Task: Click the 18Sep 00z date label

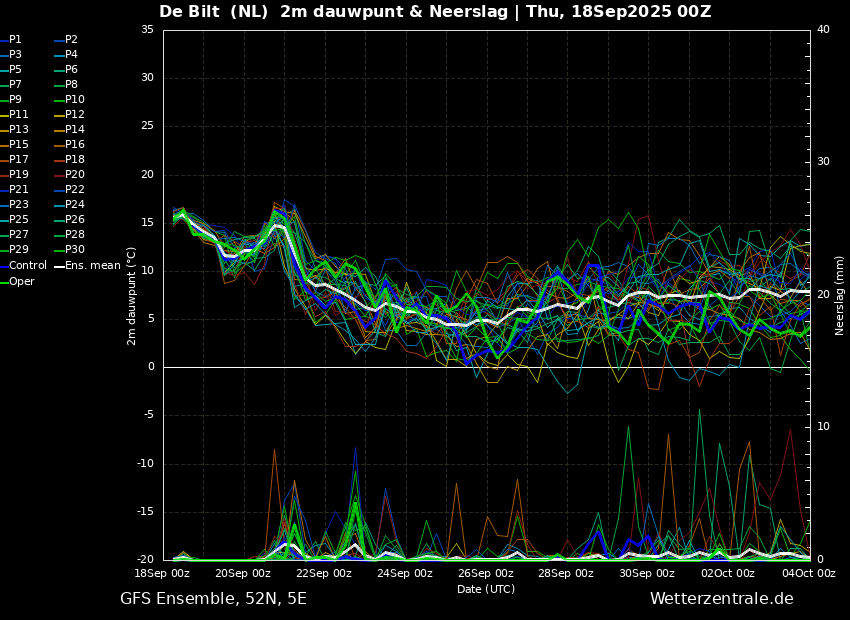Action: point(163,573)
